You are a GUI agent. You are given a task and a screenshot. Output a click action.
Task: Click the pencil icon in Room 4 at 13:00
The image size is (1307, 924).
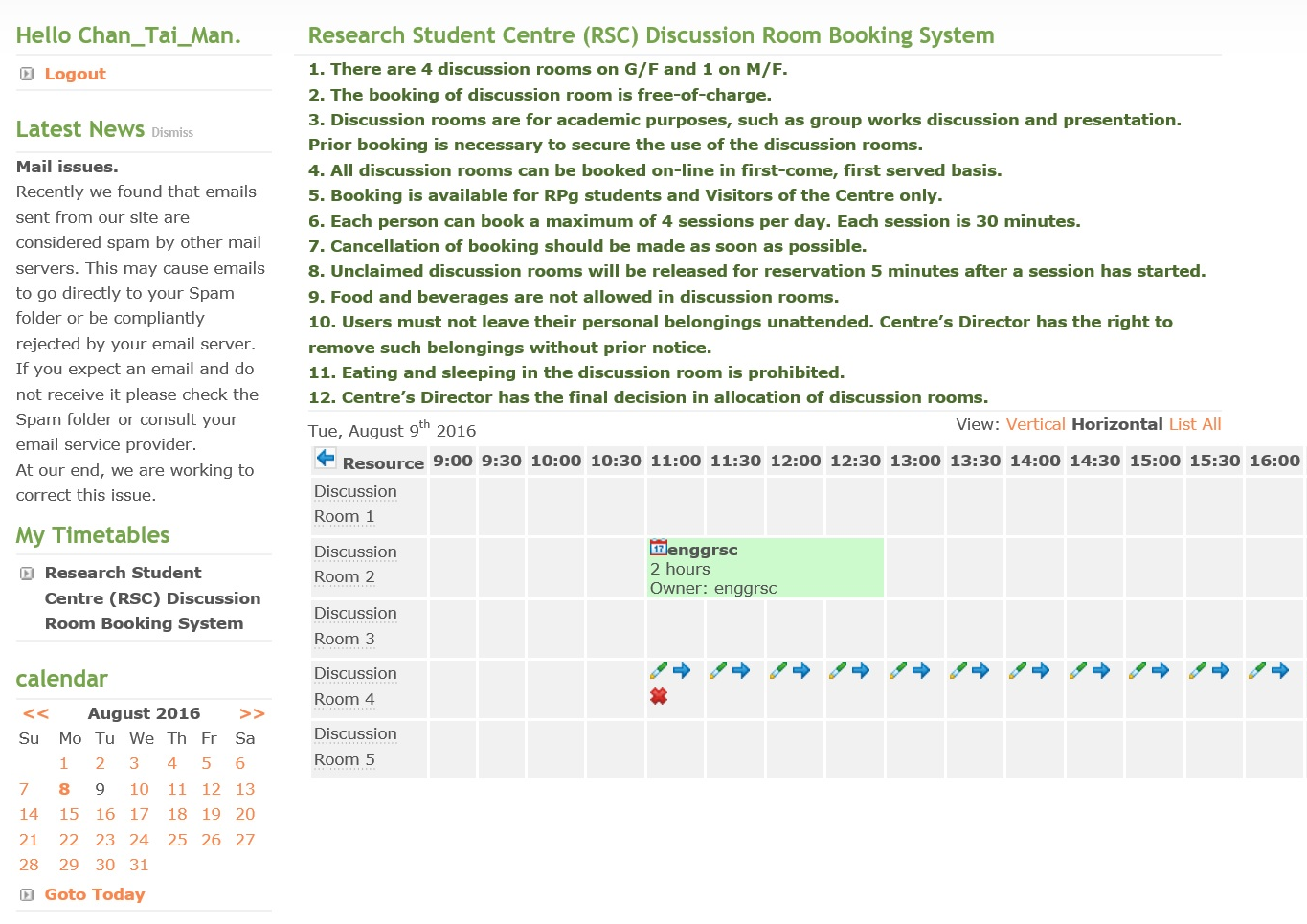[898, 670]
